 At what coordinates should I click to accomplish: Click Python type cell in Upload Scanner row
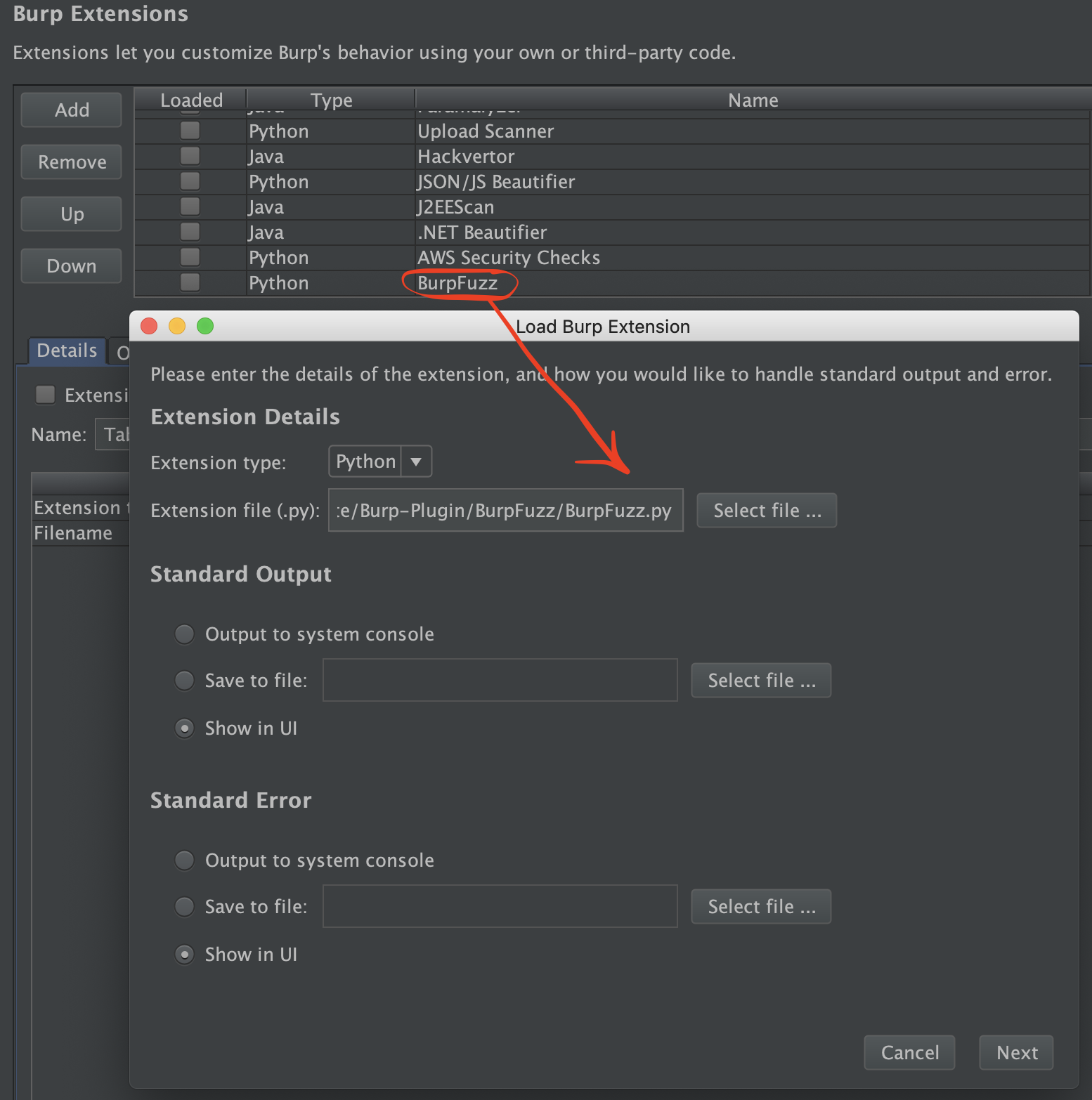click(x=331, y=131)
